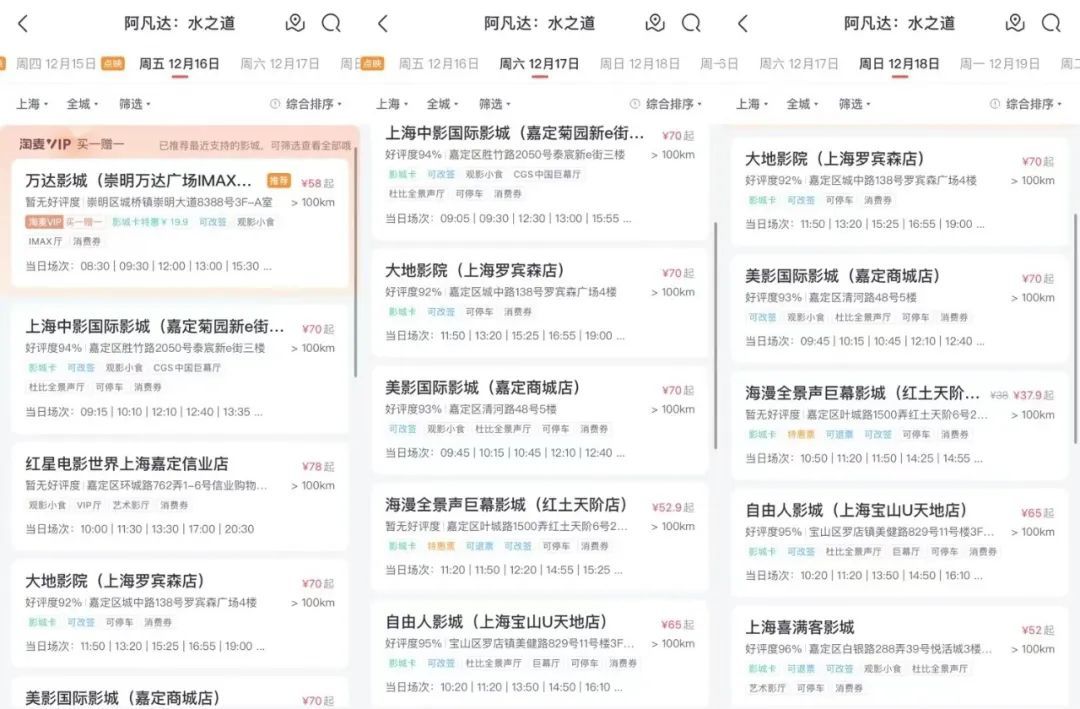This screenshot has height=709, width=1080.
Task: Open map location icon on 12月18日 screen
Action: 1015,23
